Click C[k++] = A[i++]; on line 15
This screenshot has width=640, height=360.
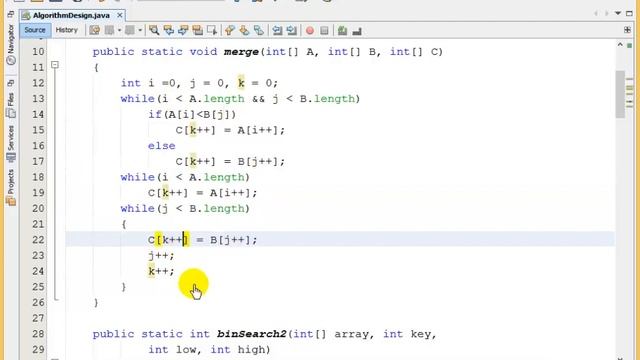pos(230,130)
